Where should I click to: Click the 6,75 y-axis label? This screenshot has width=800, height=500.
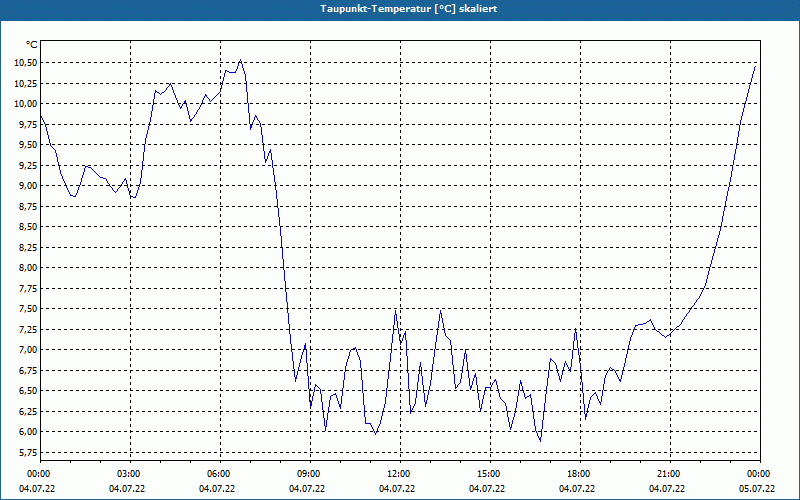point(28,370)
